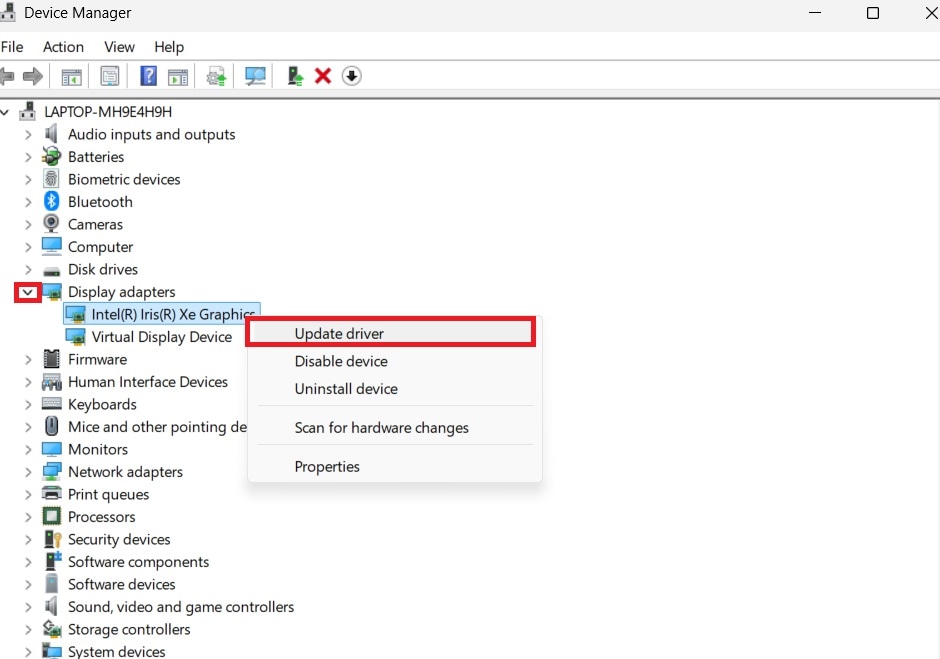Click red X Uninstall device toolbar icon
This screenshot has height=659, width=940.
(x=323, y=76)
